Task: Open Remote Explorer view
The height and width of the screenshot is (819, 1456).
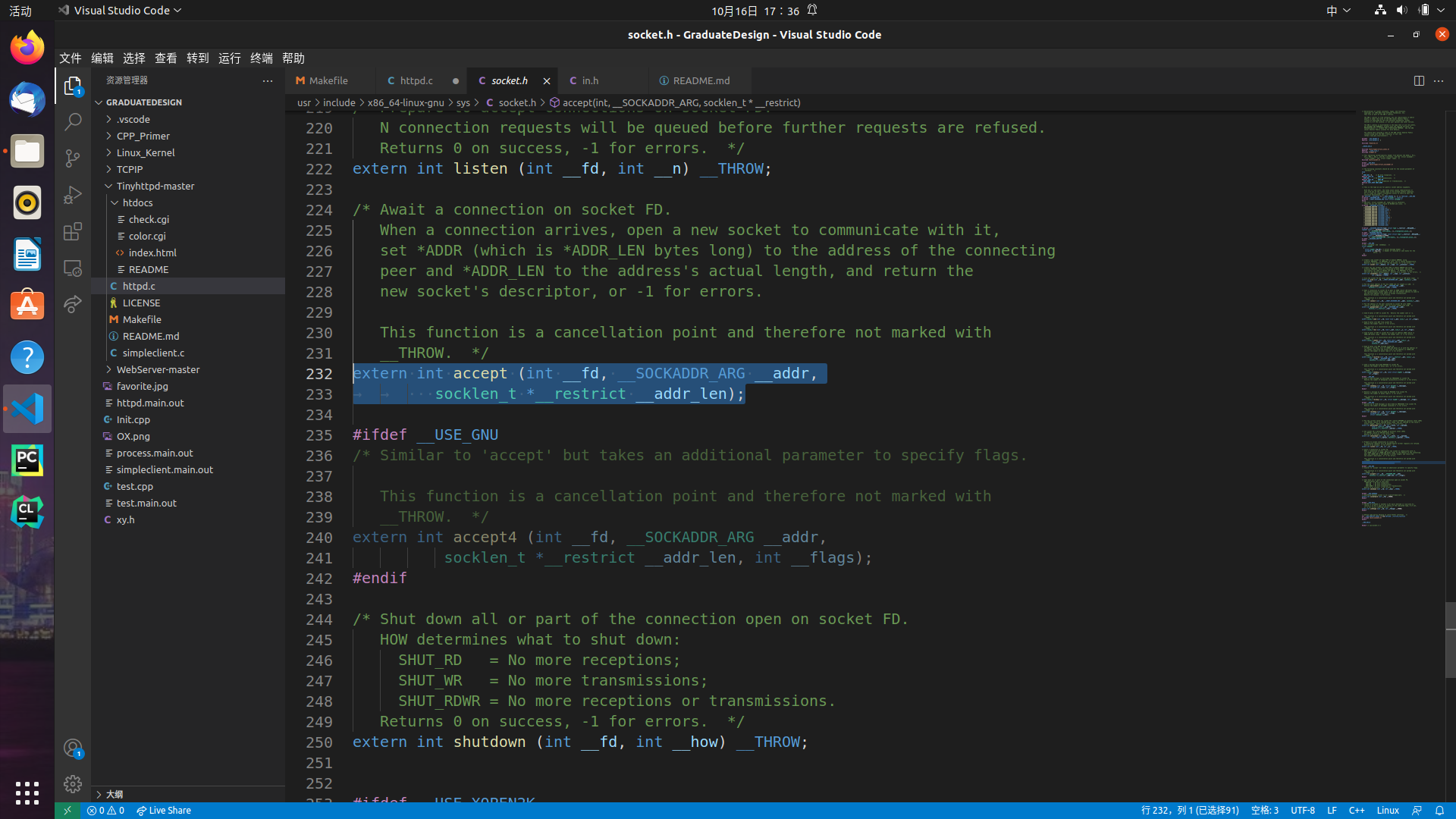Action: (x=73, y=268)
